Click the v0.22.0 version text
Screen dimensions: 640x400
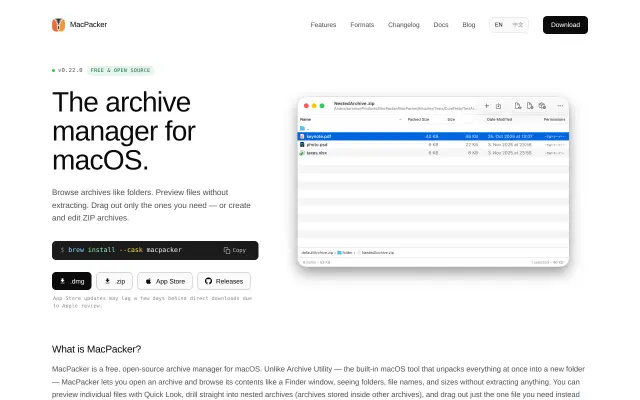click(70, 70)
